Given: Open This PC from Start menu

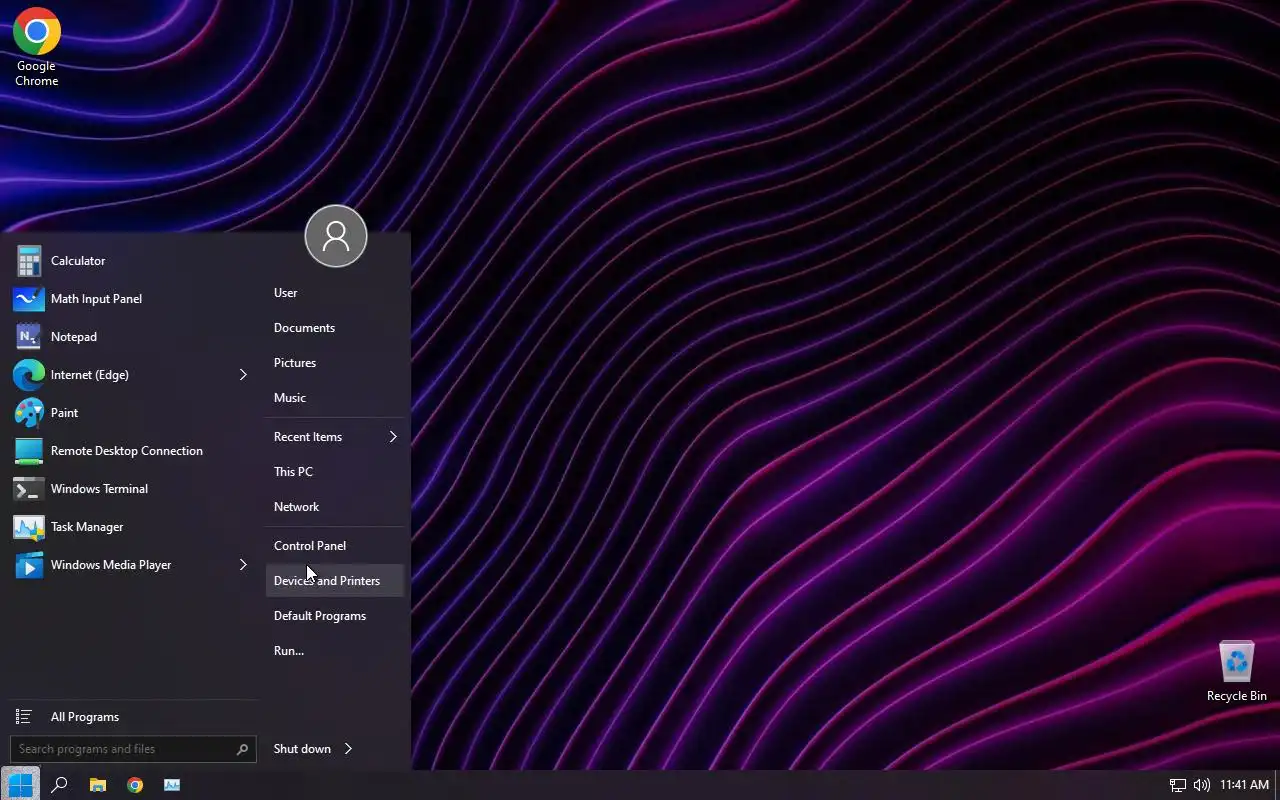Looking at the screenshot, I should point(335,472).
